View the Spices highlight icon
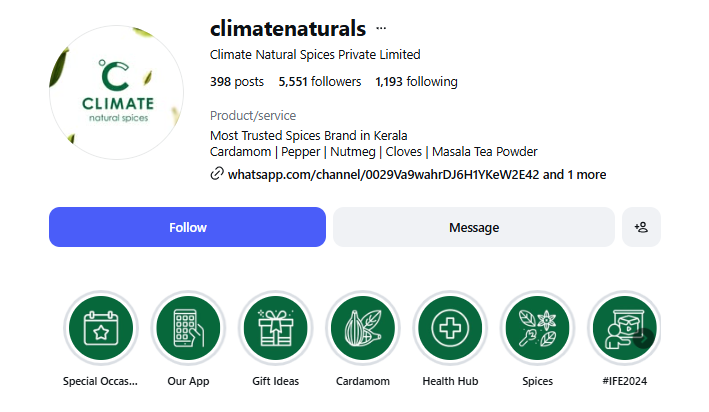709x412 pixels. click(537, 329)
